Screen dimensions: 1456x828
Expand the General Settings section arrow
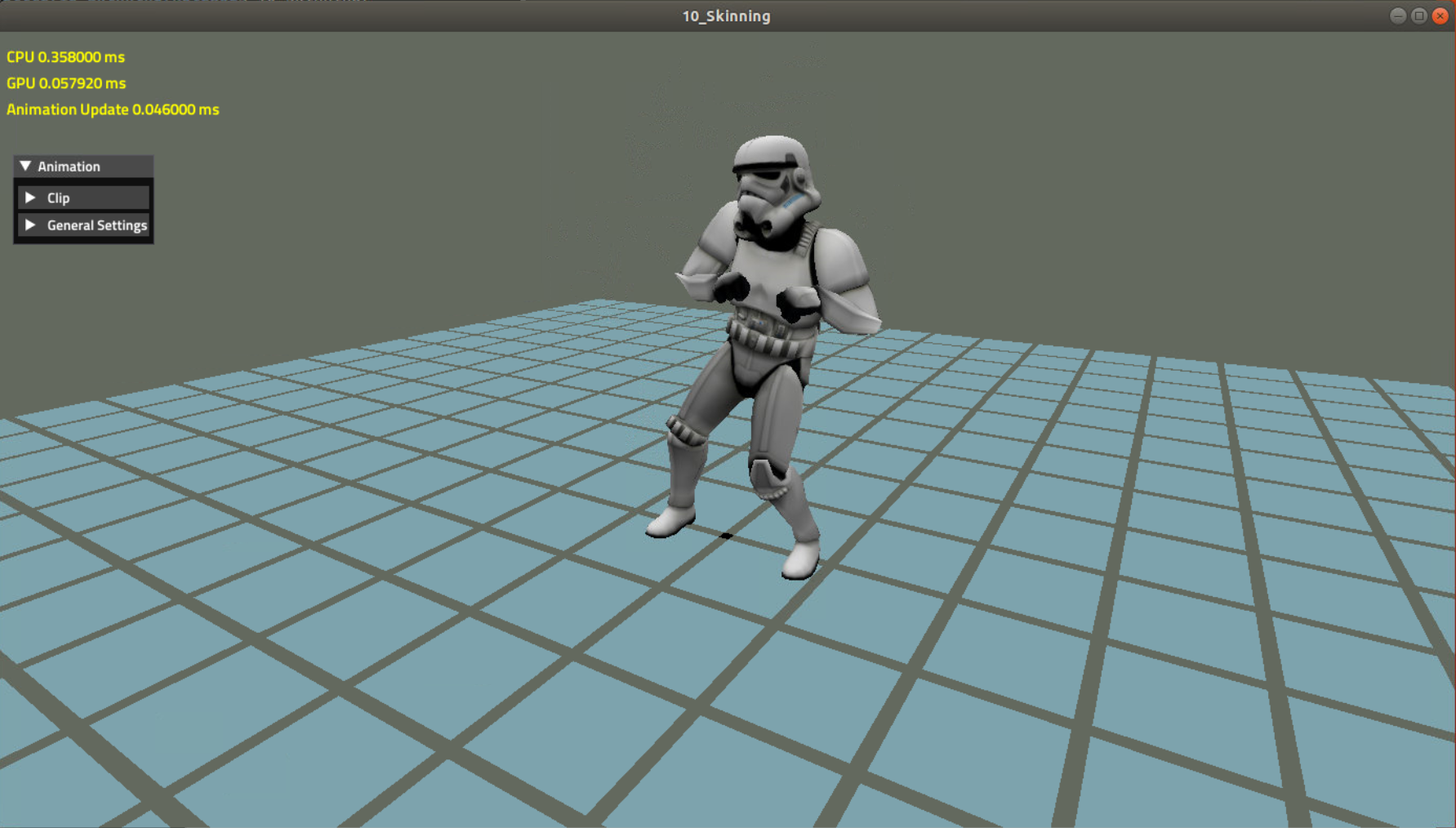(x=30, y=225)
